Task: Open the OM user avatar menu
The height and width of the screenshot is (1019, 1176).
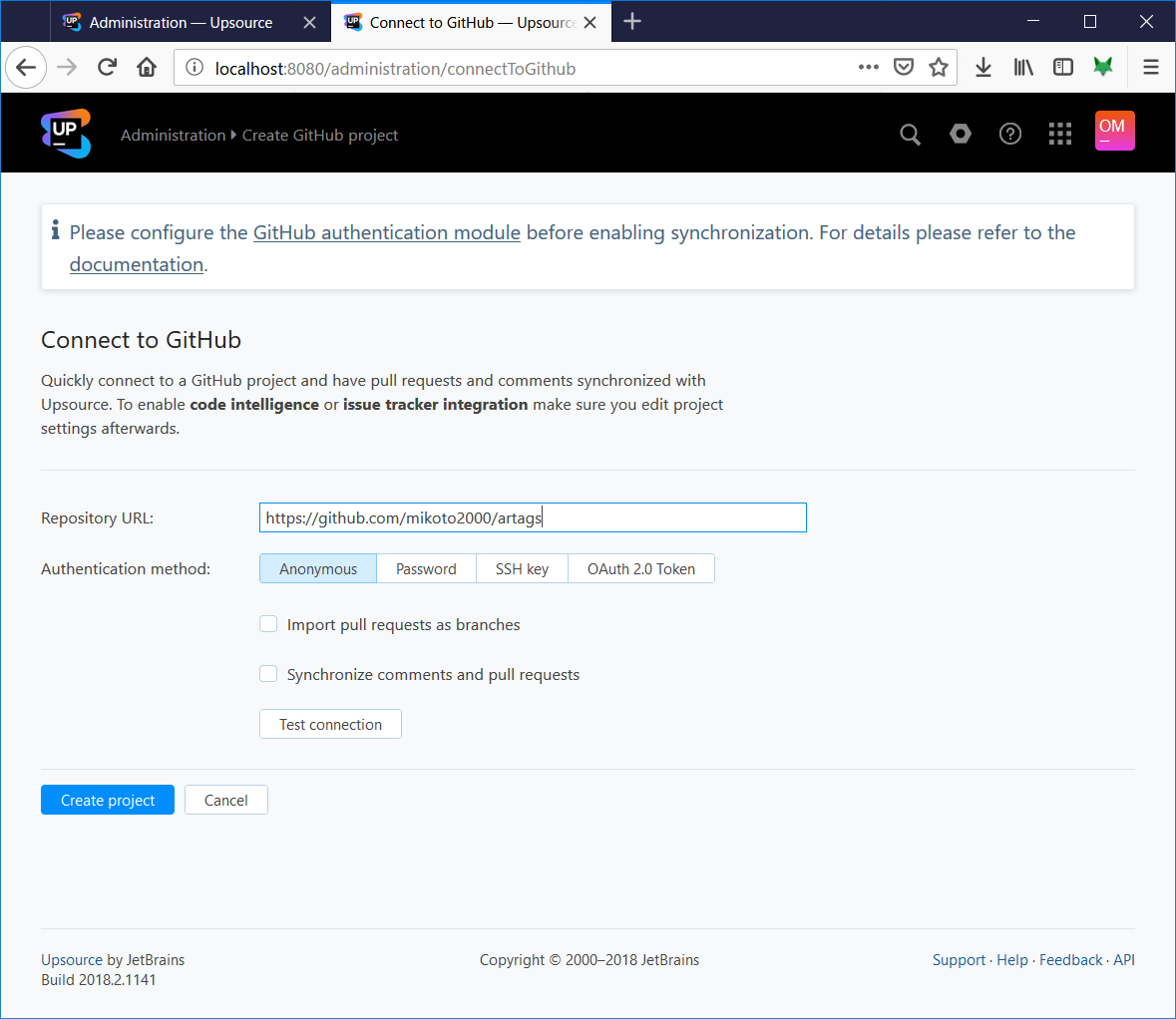Action: point(1114,130)
